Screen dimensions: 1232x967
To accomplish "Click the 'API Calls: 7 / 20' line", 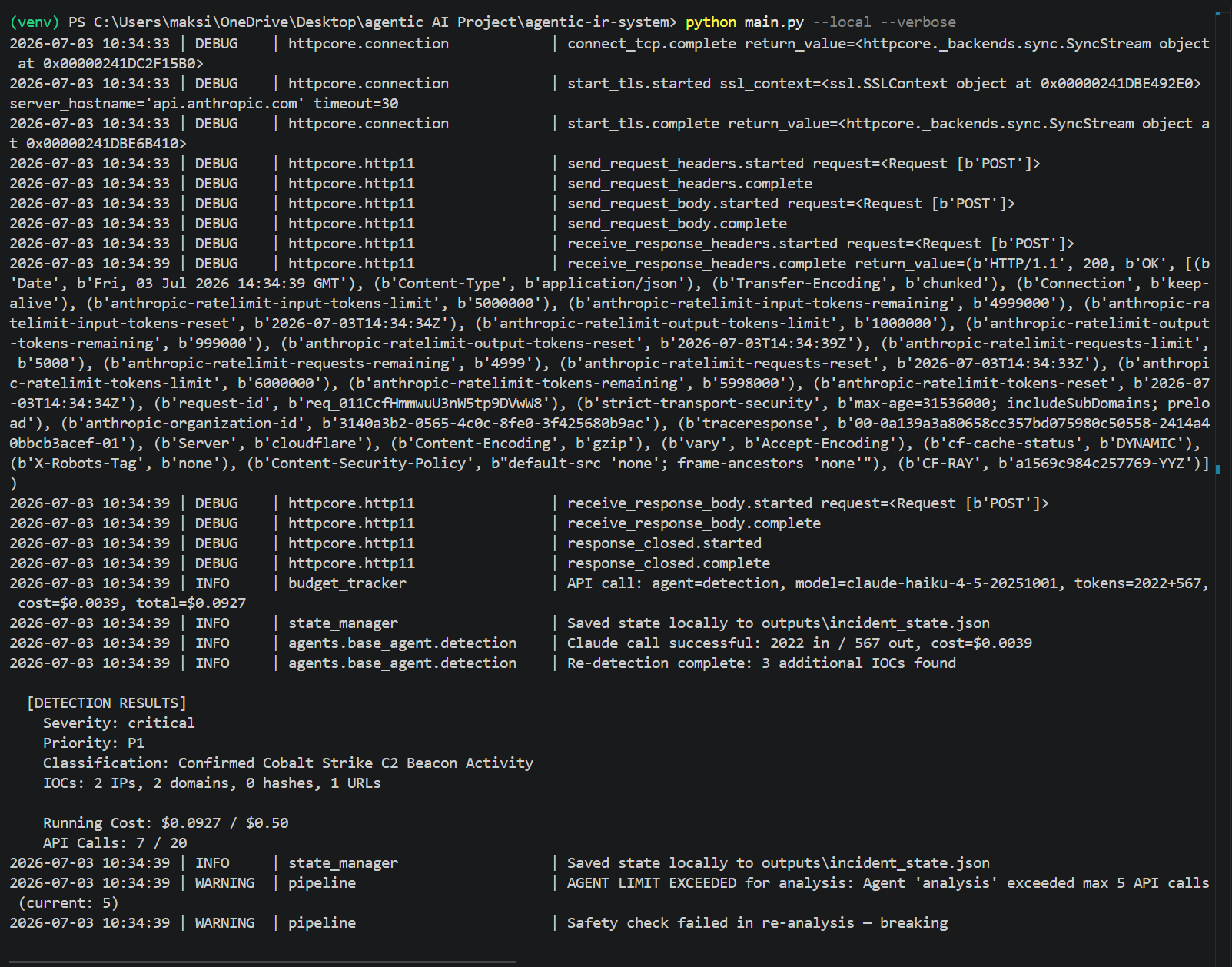I will coord(115,843).
